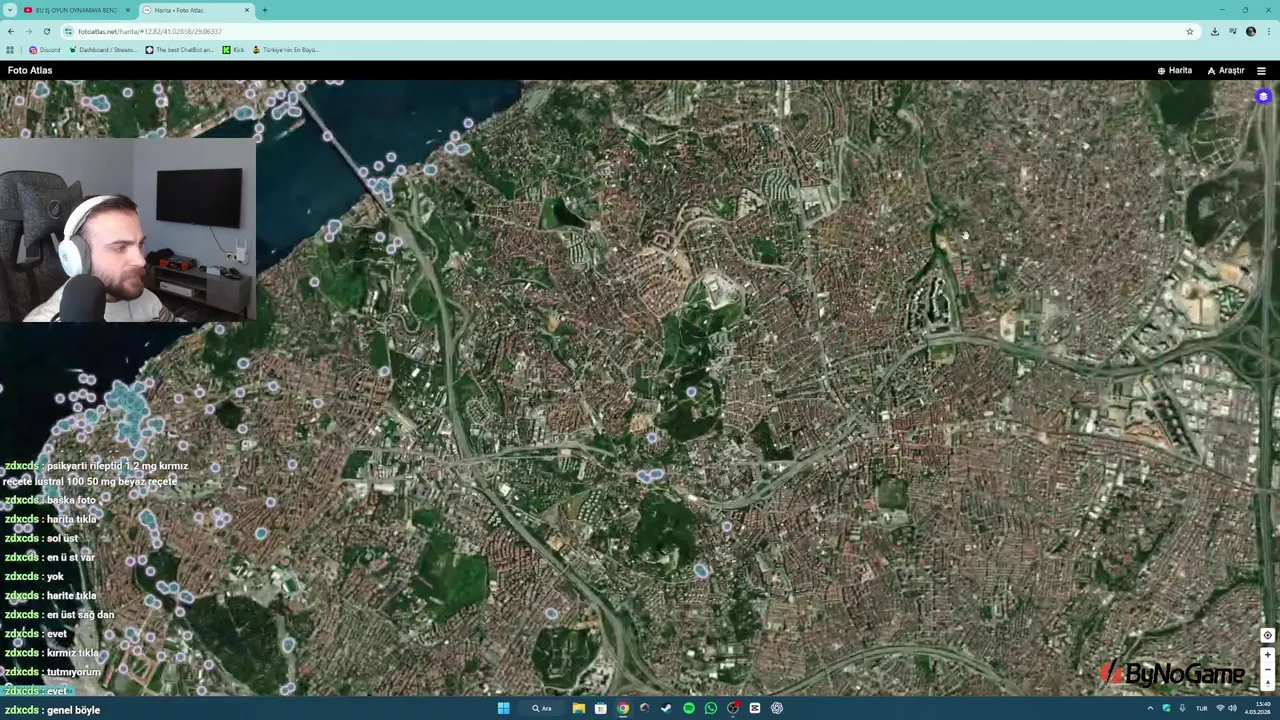This screenshot has height=720, width=1280.
Task: Open the Chrome three-dot menu
Action: [x=1268, y=31]
